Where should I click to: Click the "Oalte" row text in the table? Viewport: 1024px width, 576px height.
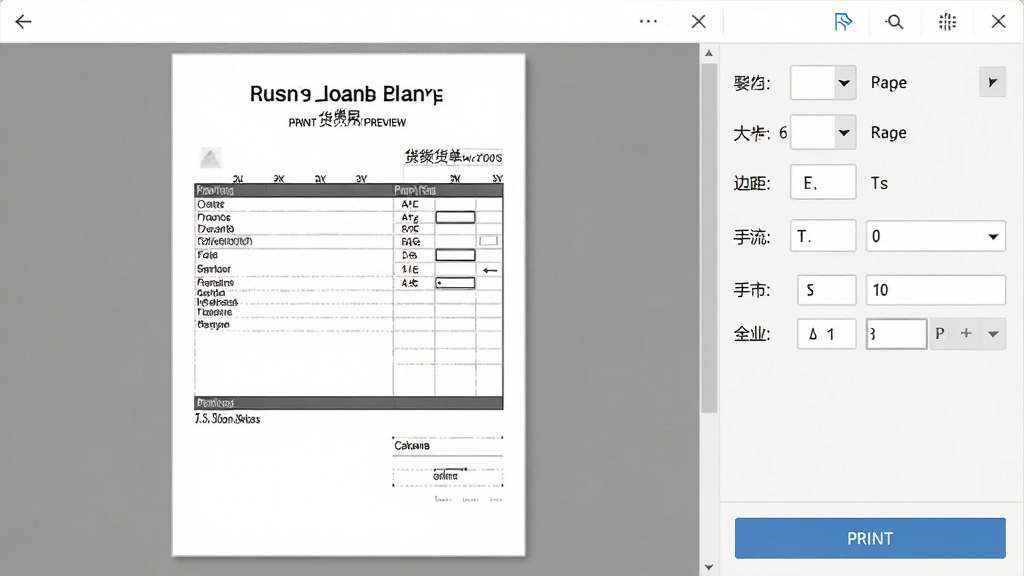210,204
